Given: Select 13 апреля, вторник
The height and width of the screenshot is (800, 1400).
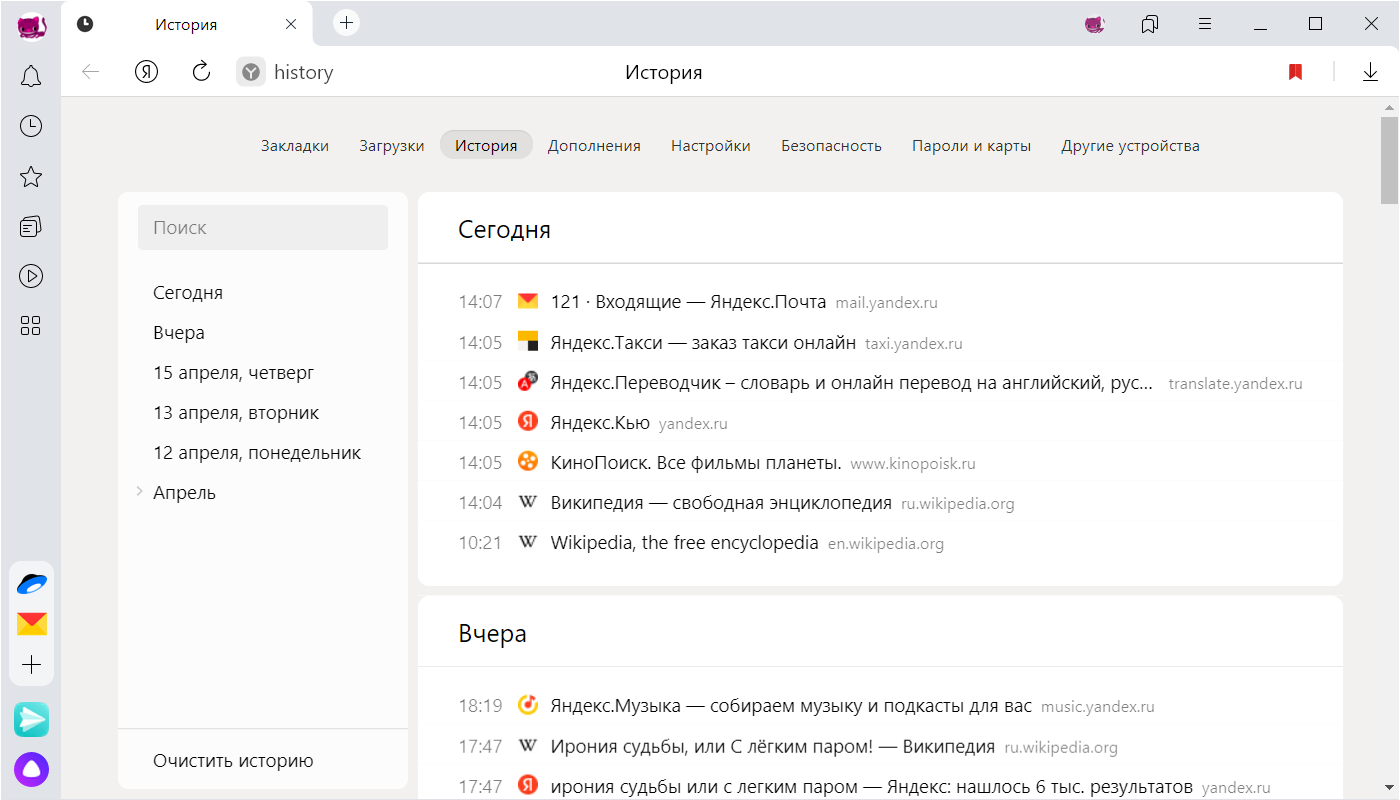Looking at the screenshot, I should 236,413.
